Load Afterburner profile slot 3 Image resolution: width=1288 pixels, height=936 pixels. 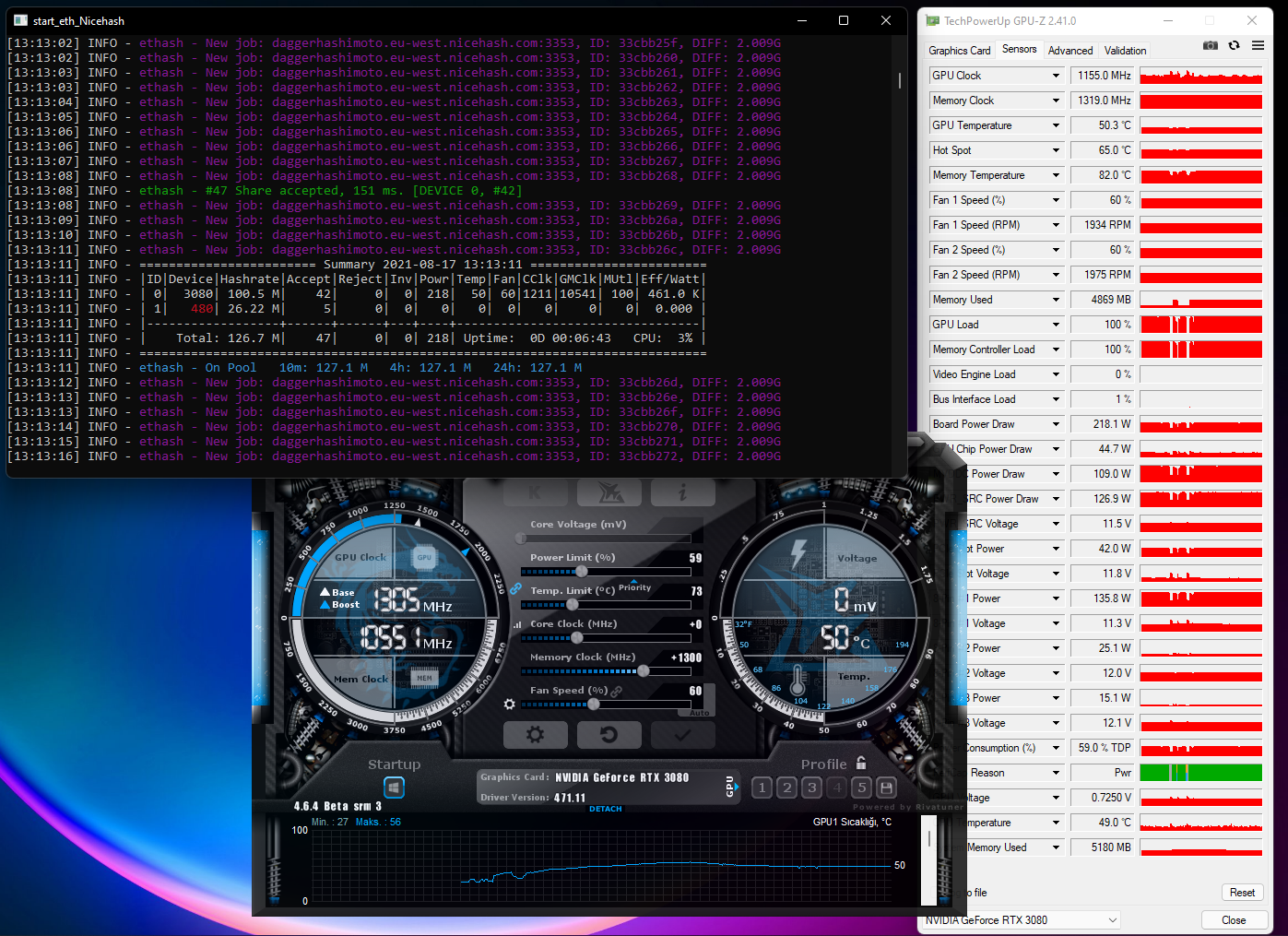[811, 788]
